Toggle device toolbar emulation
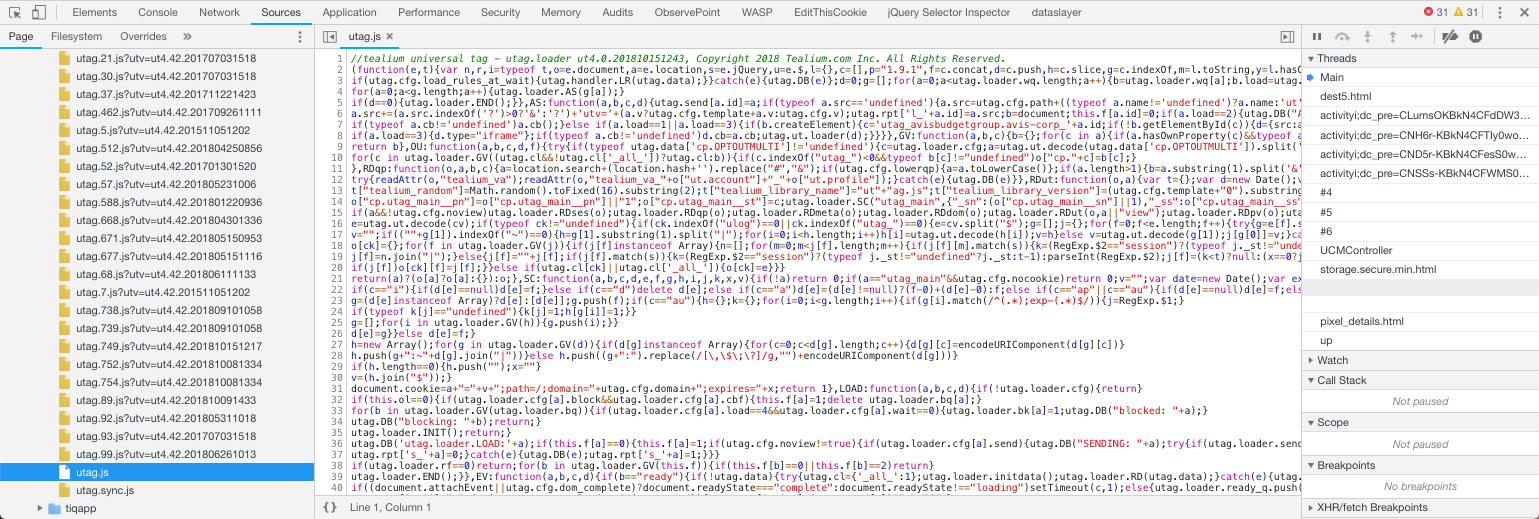Screen dimensions: 1539x519 pyautogui.click(x=38, y=13)
